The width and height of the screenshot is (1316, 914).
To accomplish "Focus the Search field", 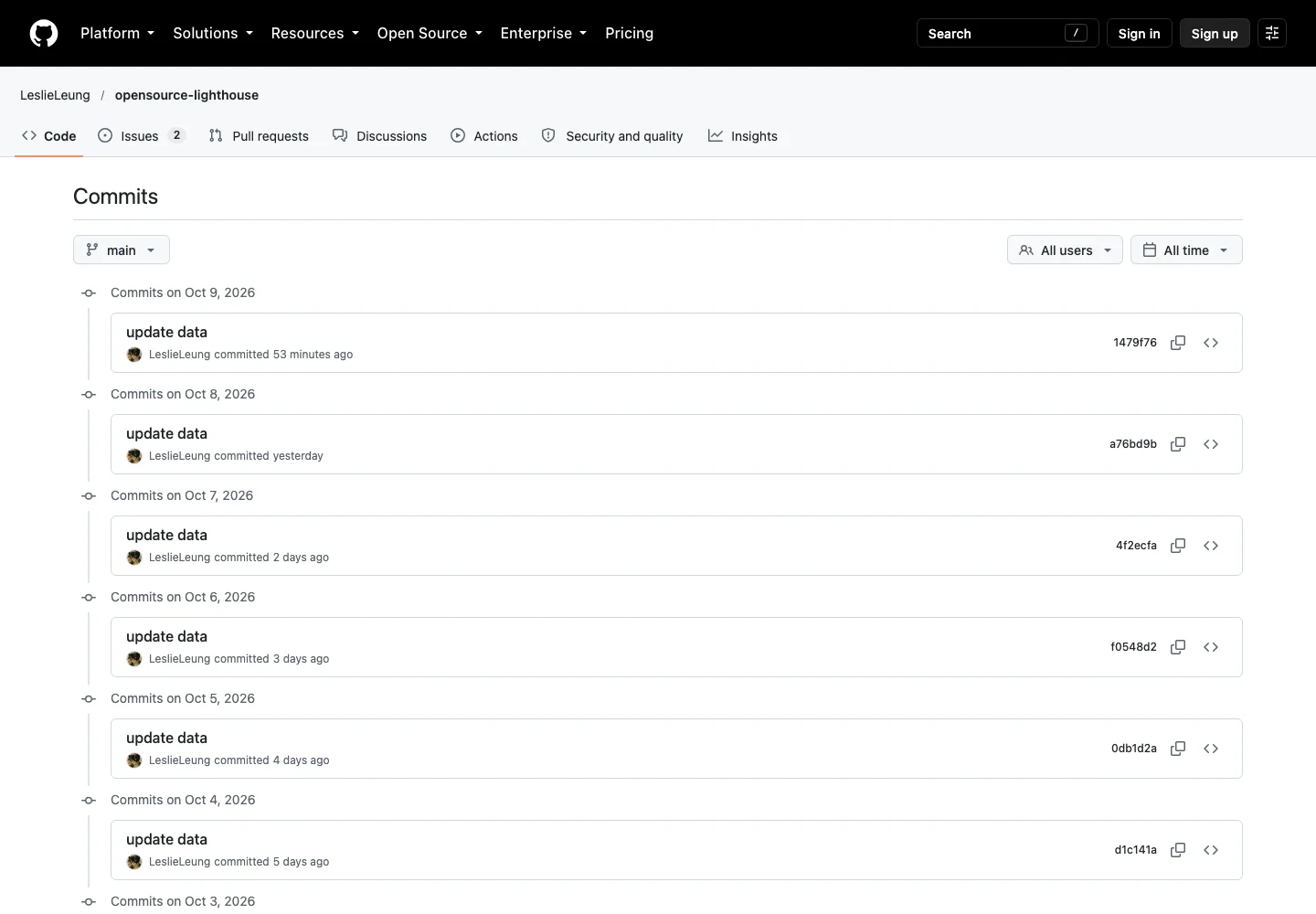I will click(1007, 33).
